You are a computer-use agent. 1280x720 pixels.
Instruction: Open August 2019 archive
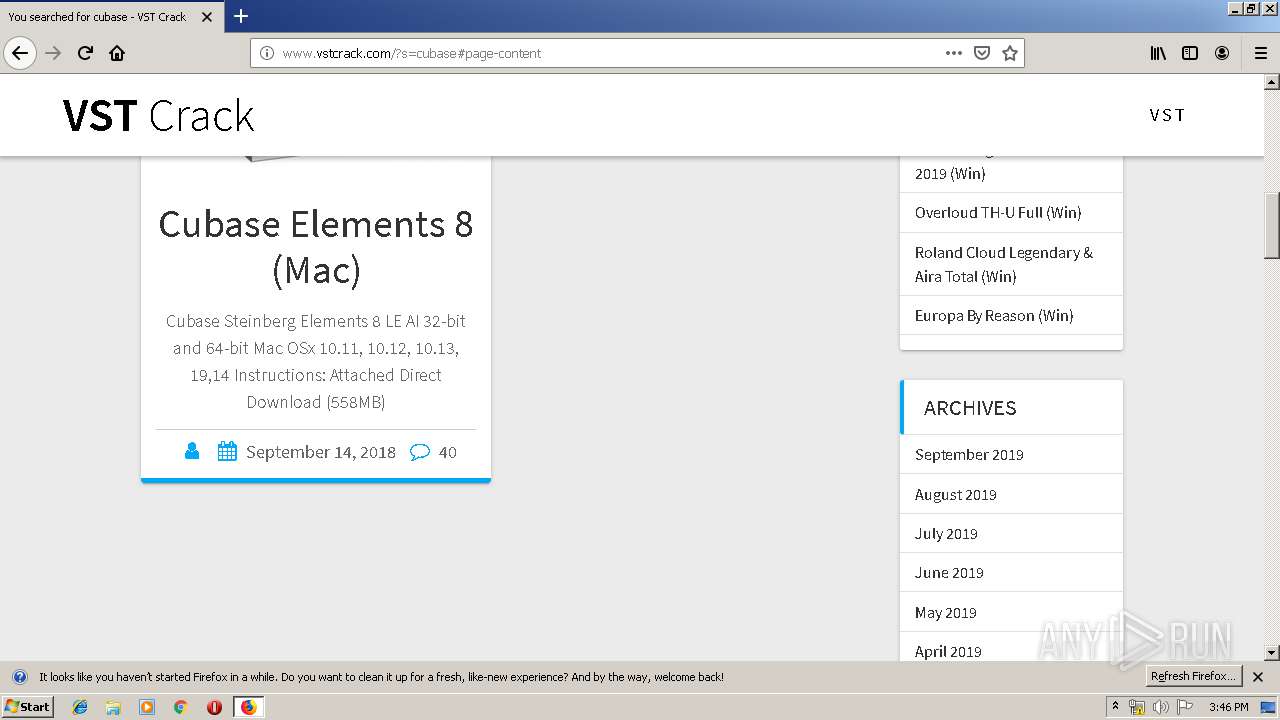955,494
